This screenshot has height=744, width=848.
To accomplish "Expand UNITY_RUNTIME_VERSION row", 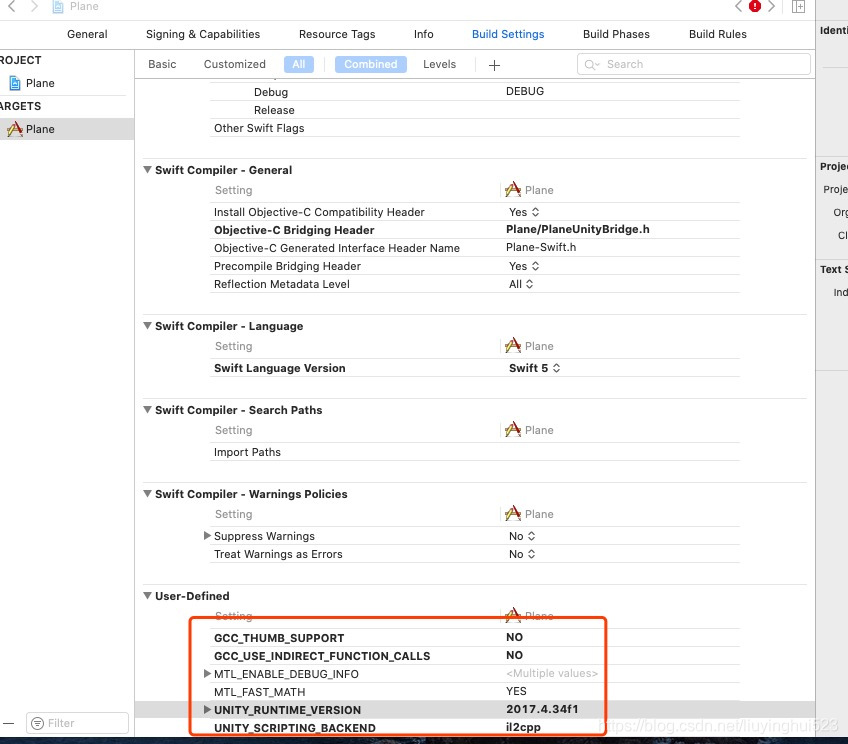I will 207,709.
